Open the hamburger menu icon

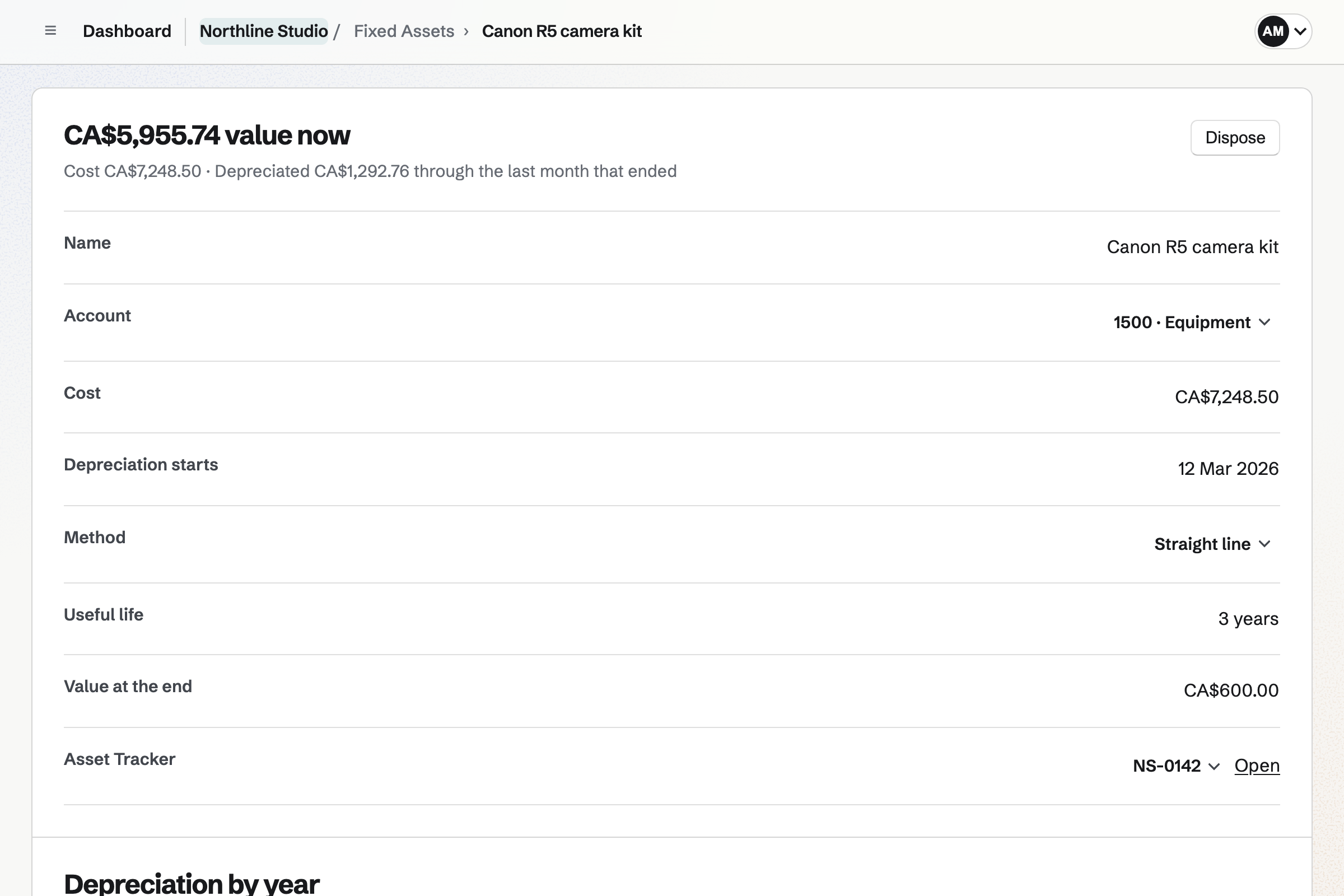[x=50, y=31]
